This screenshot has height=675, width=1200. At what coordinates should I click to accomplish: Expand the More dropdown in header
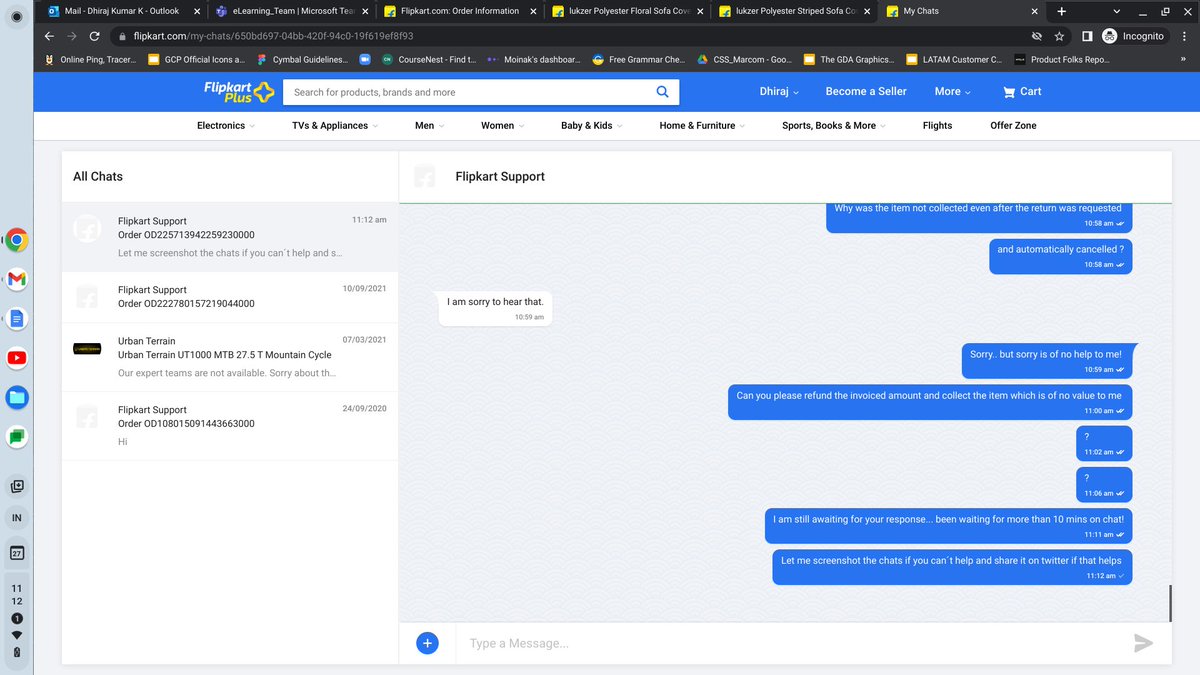point(953,91)
